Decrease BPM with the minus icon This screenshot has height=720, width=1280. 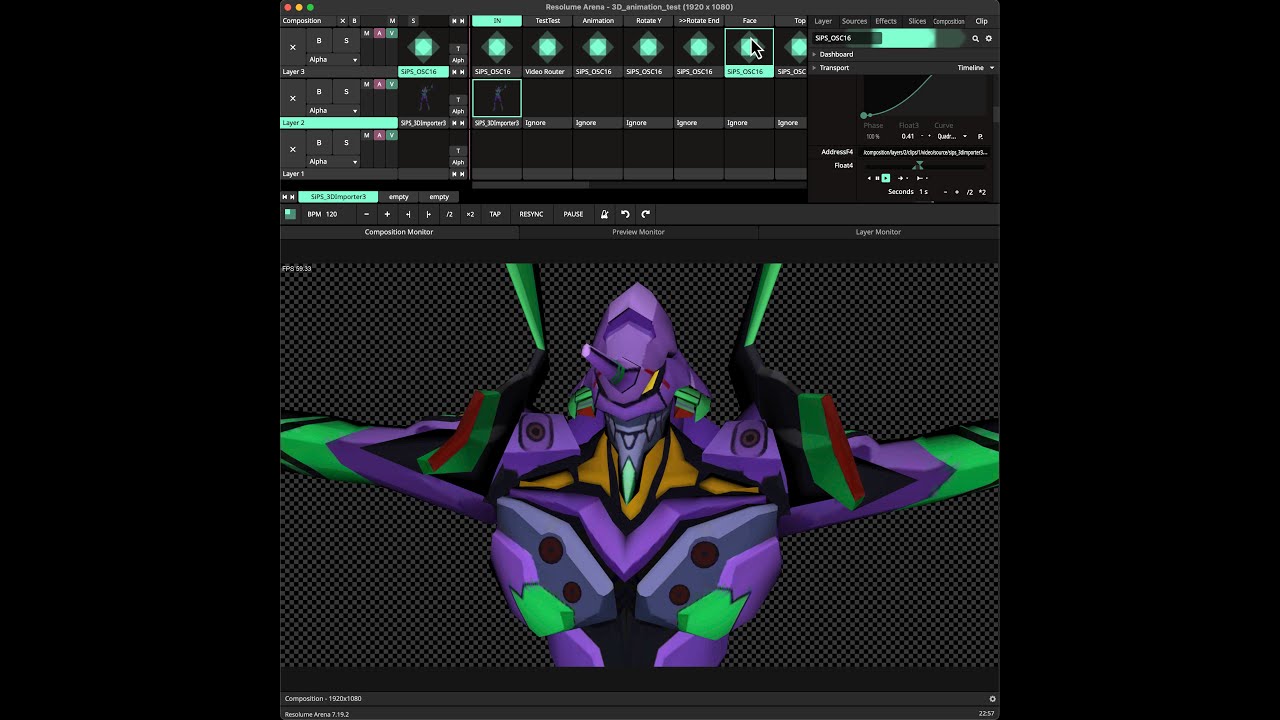[366, 214]
